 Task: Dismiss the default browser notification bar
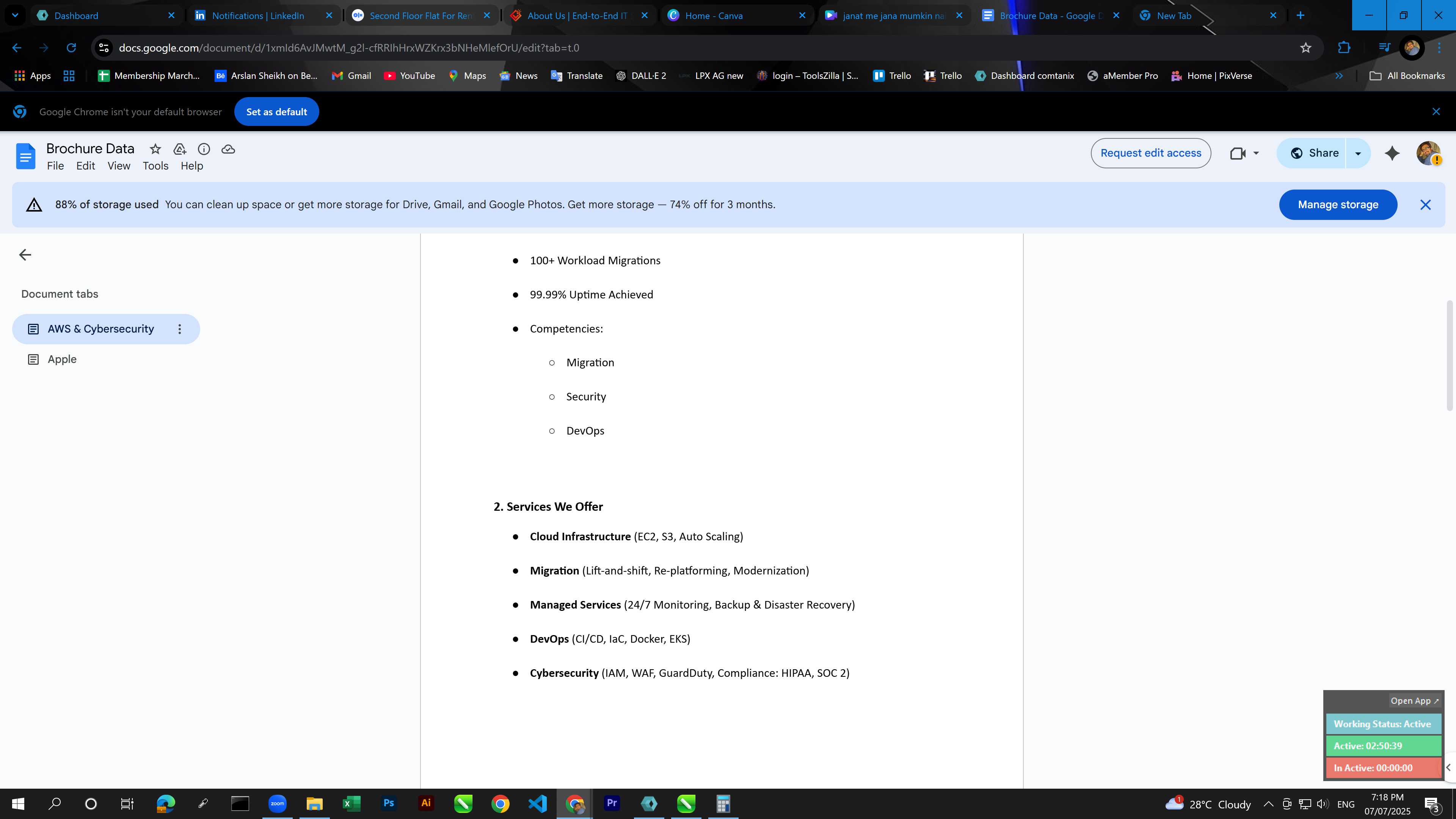[1436, 112]
